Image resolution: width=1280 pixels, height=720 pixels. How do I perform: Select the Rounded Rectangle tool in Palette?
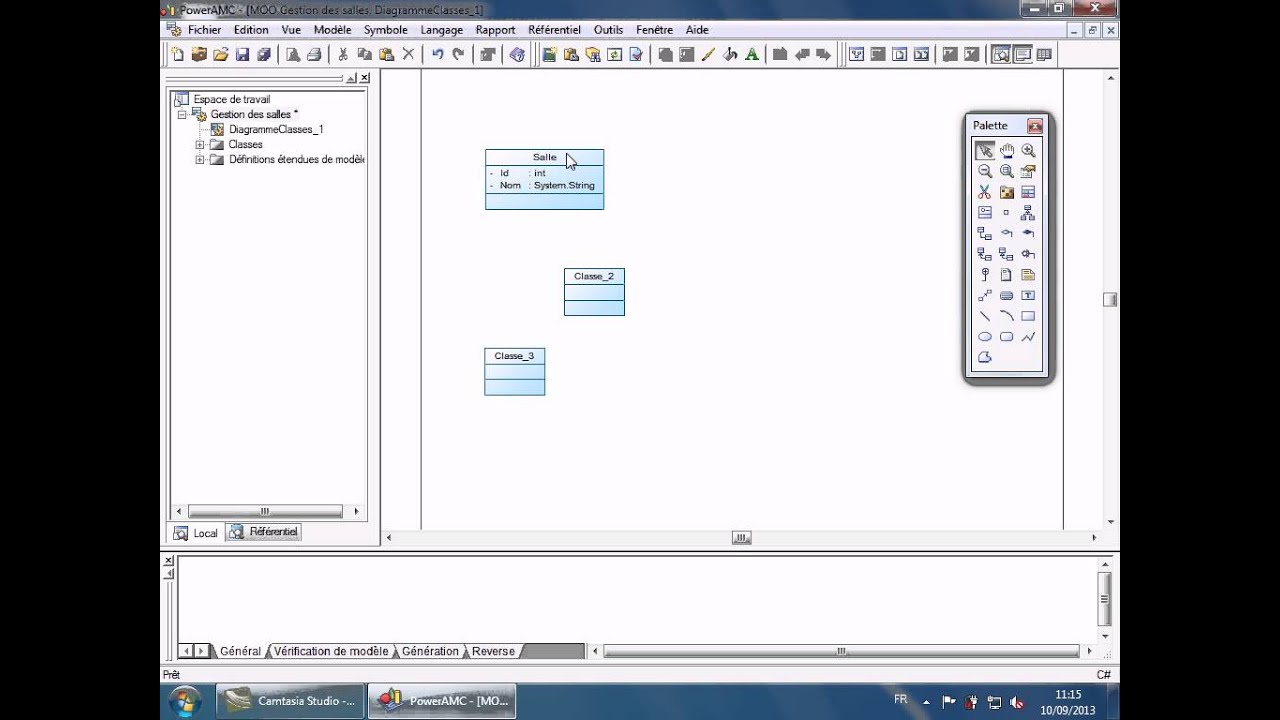tap(1006, 337)
